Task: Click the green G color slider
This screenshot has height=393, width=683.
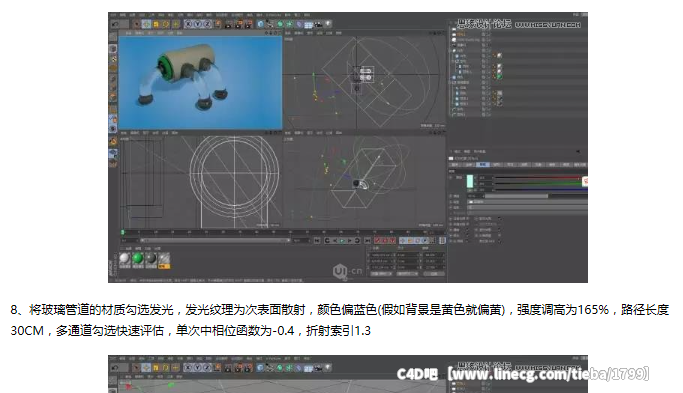Action: pos(538,183)
